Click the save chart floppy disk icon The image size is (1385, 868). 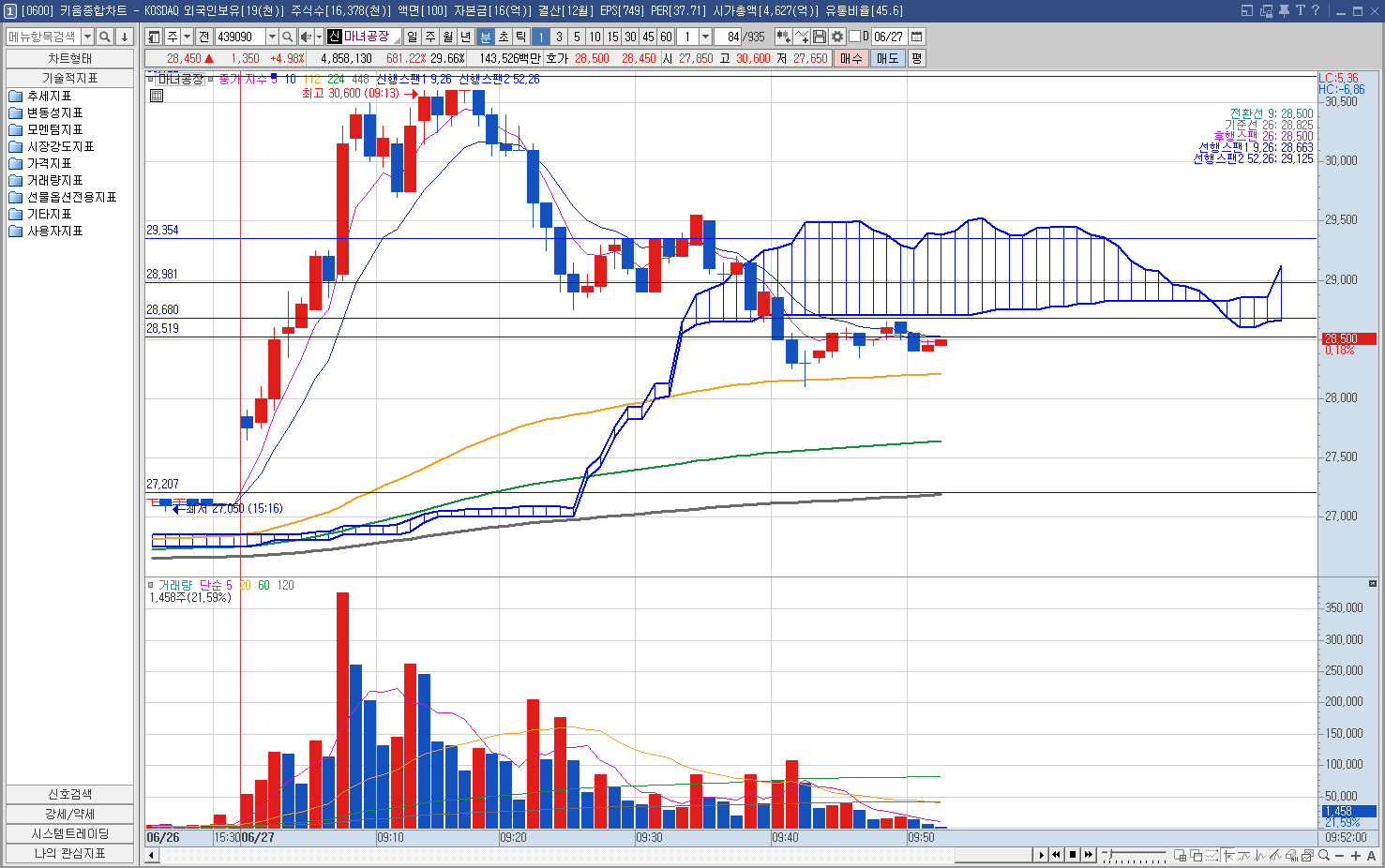820,37
